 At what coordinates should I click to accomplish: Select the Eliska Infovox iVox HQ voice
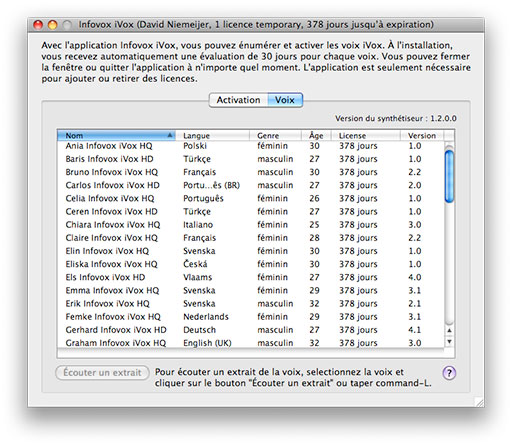point(251,264)
